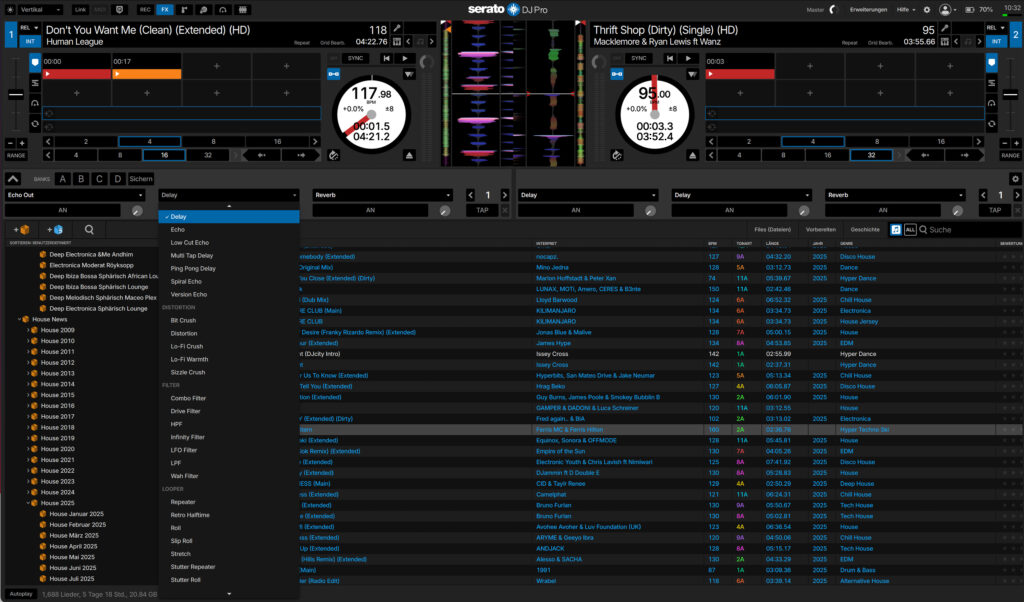Enable SYNC on the left deck
This screenshot has width=1024, height=602.
pyautogui.click(x=356, y=58)
